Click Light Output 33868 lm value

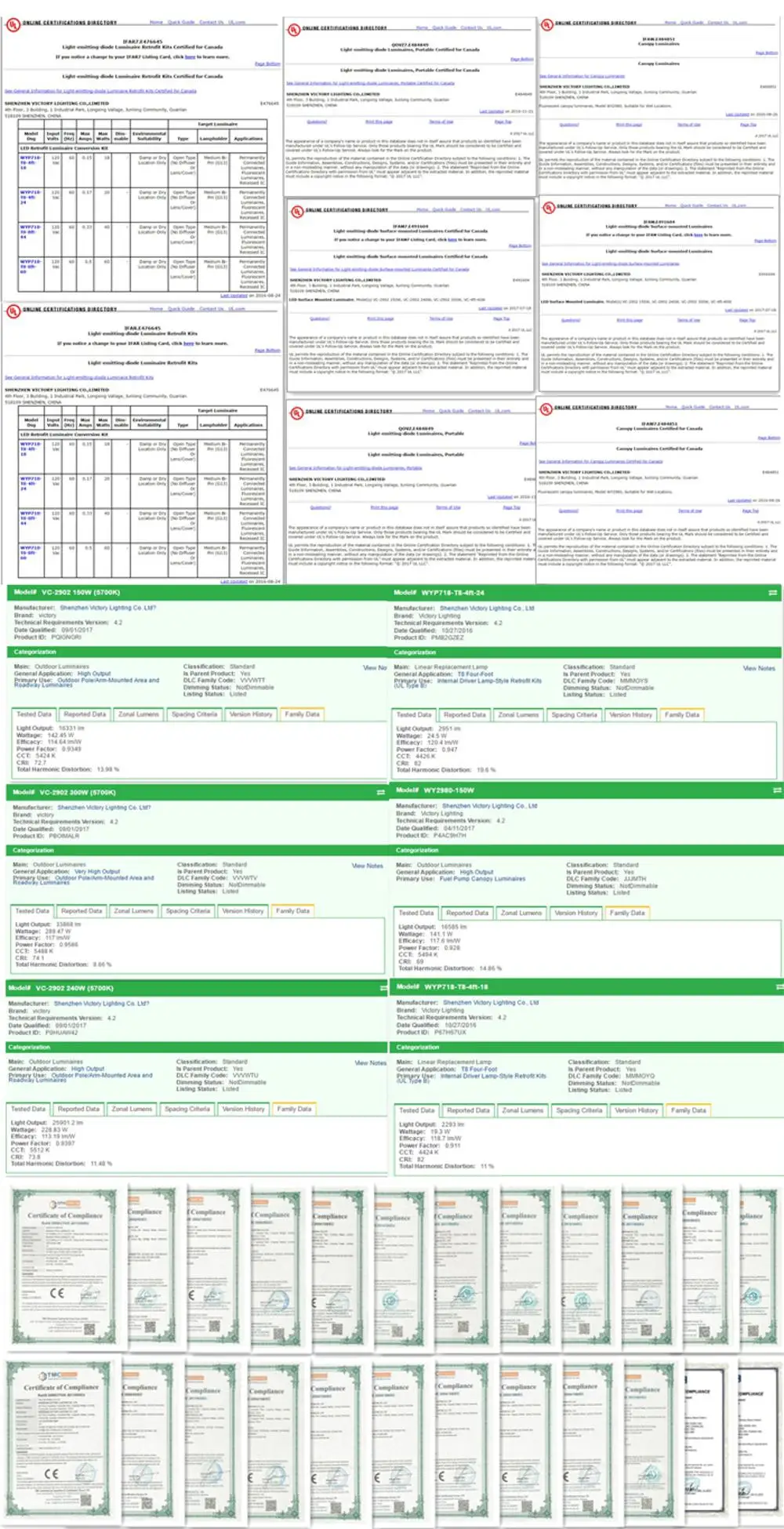(69, 924)
